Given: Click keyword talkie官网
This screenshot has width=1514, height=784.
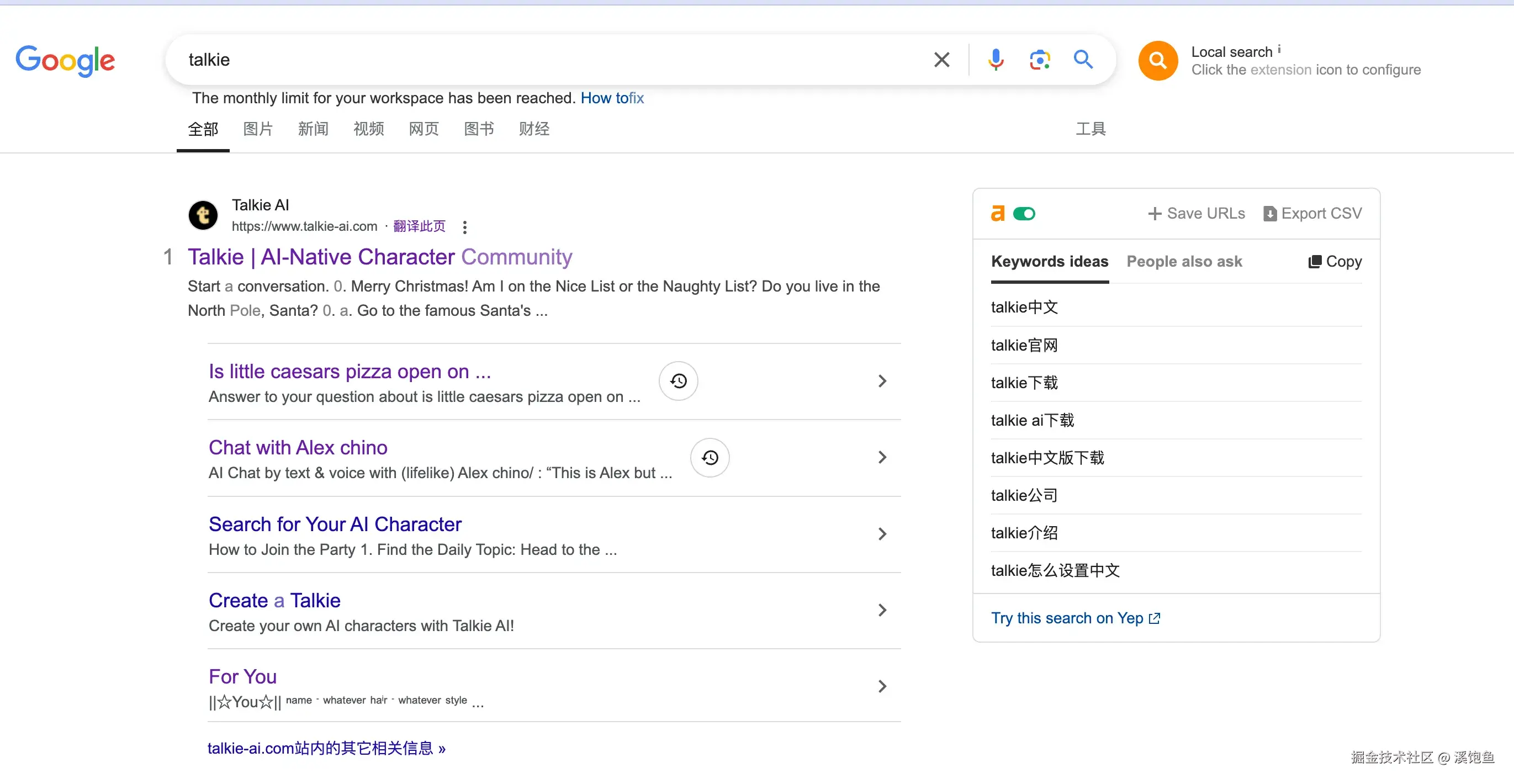Looking at the screenshot, I should [1024, 345].
